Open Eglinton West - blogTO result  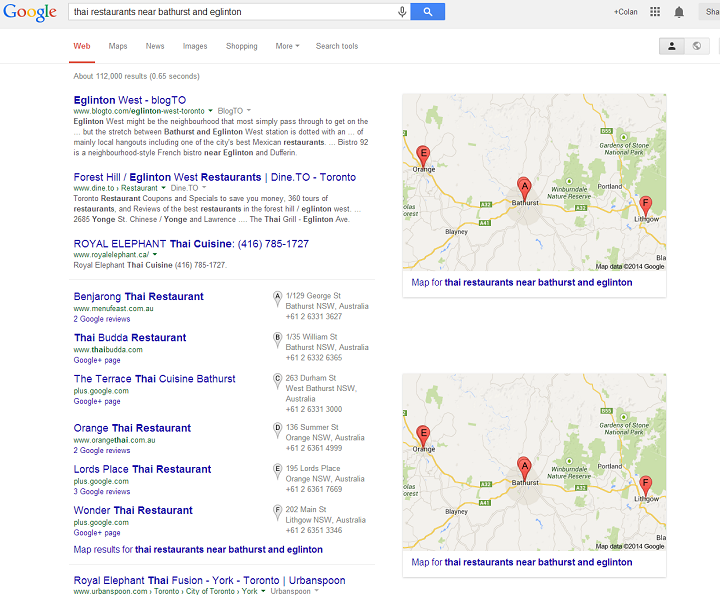(x=130, y=100)
